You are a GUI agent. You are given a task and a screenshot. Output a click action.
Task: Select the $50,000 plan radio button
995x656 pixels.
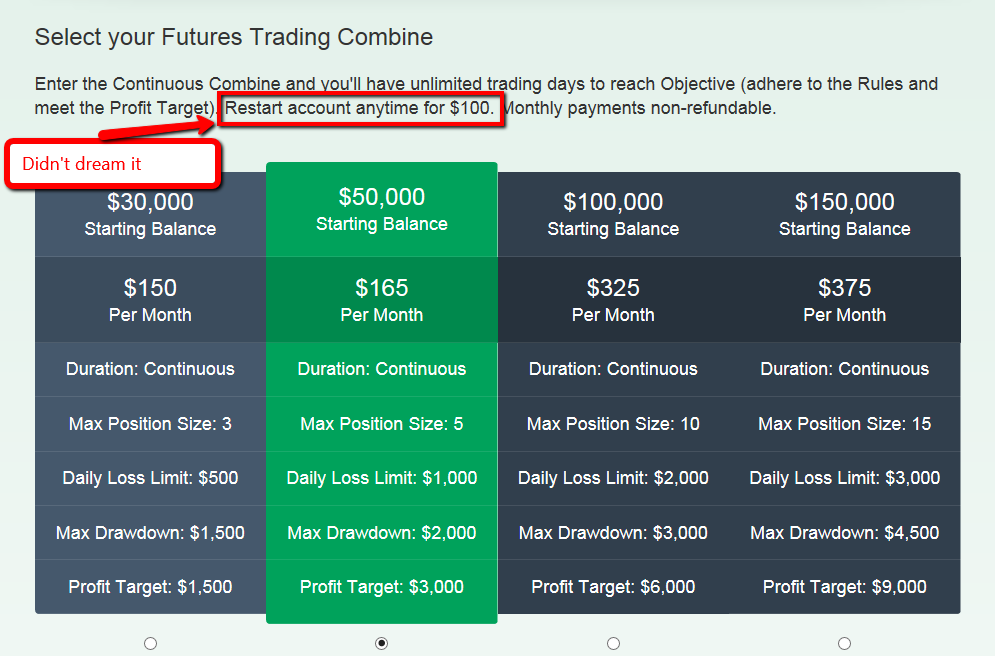[381, 643]
